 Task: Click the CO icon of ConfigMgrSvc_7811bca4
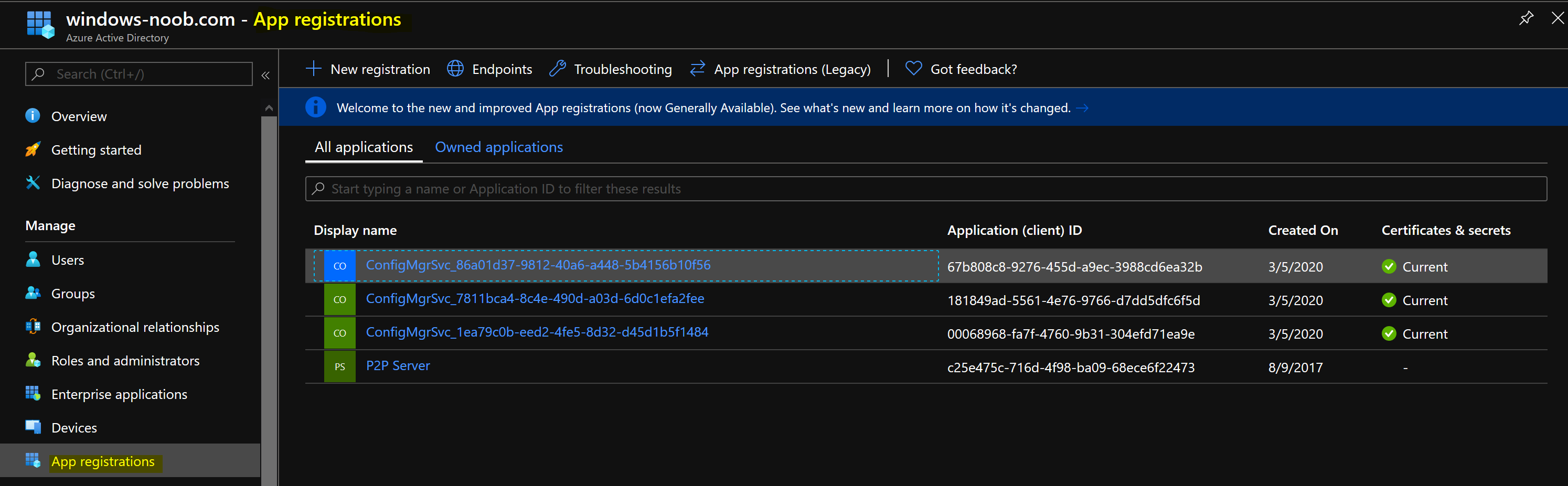coord(339,299)
